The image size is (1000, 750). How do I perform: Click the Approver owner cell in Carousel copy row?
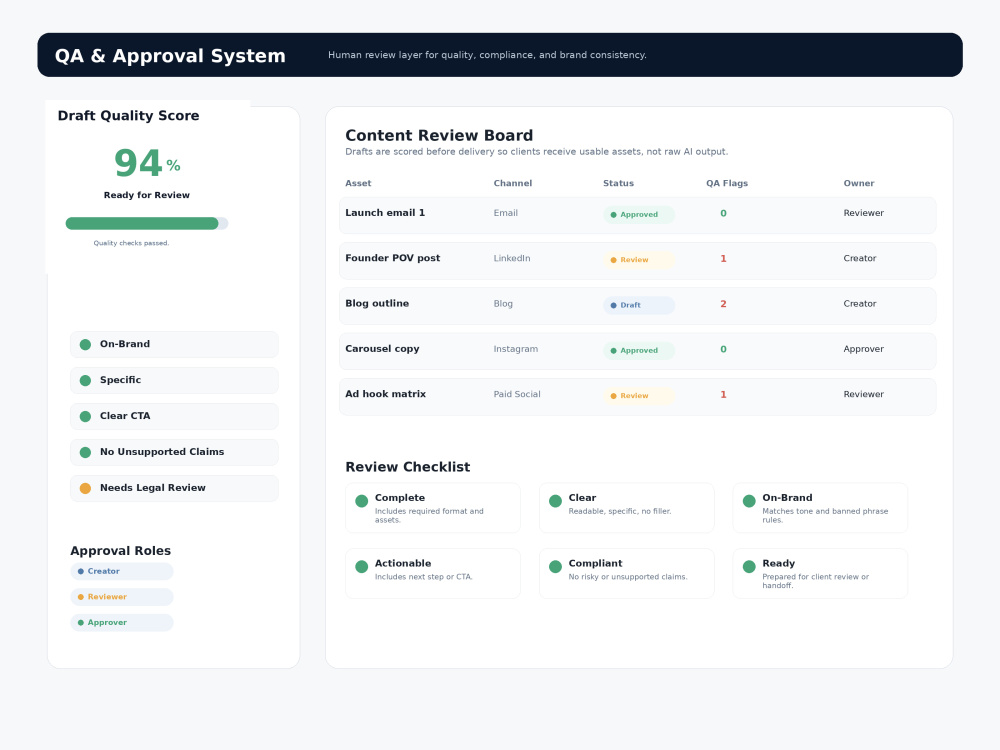pos(864,349)
